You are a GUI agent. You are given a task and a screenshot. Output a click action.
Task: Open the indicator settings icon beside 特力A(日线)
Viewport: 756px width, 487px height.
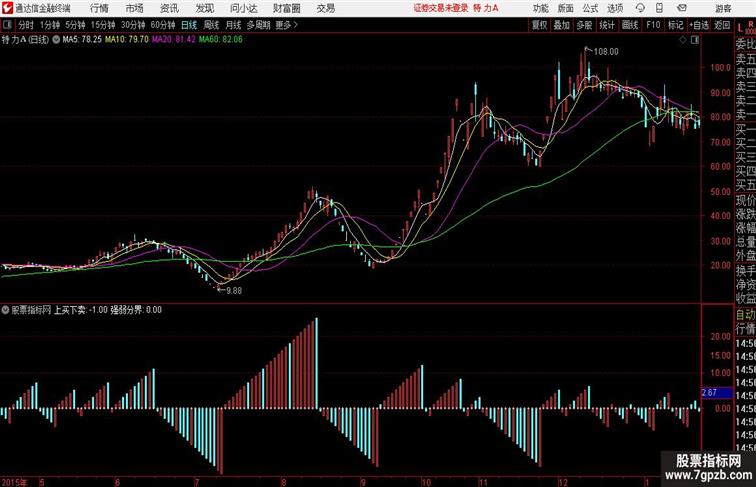point(56,40)
